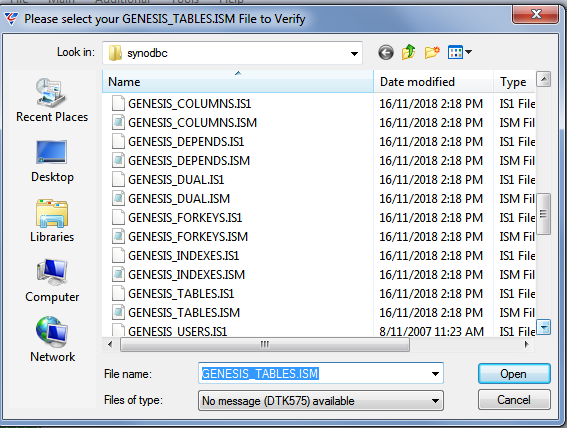Click the GENESIS_INDEXES.ISM file icon
Viewport: 567px width, 428px height.
pos(118,274)
